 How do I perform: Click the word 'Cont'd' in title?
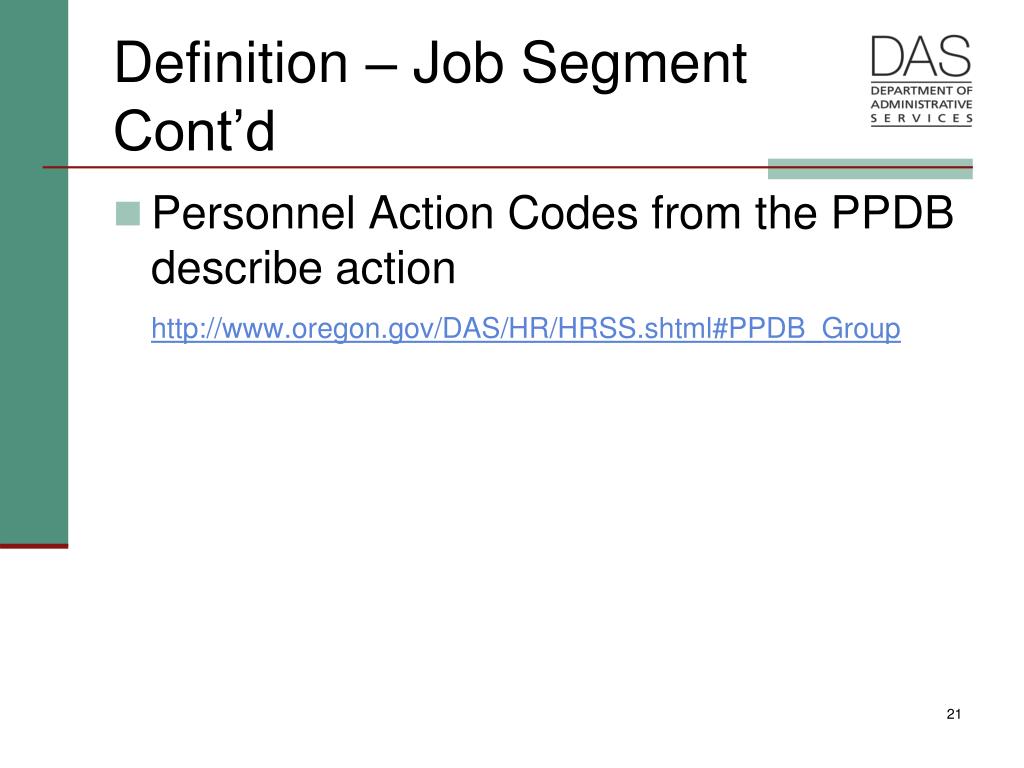tap(194, 131)
